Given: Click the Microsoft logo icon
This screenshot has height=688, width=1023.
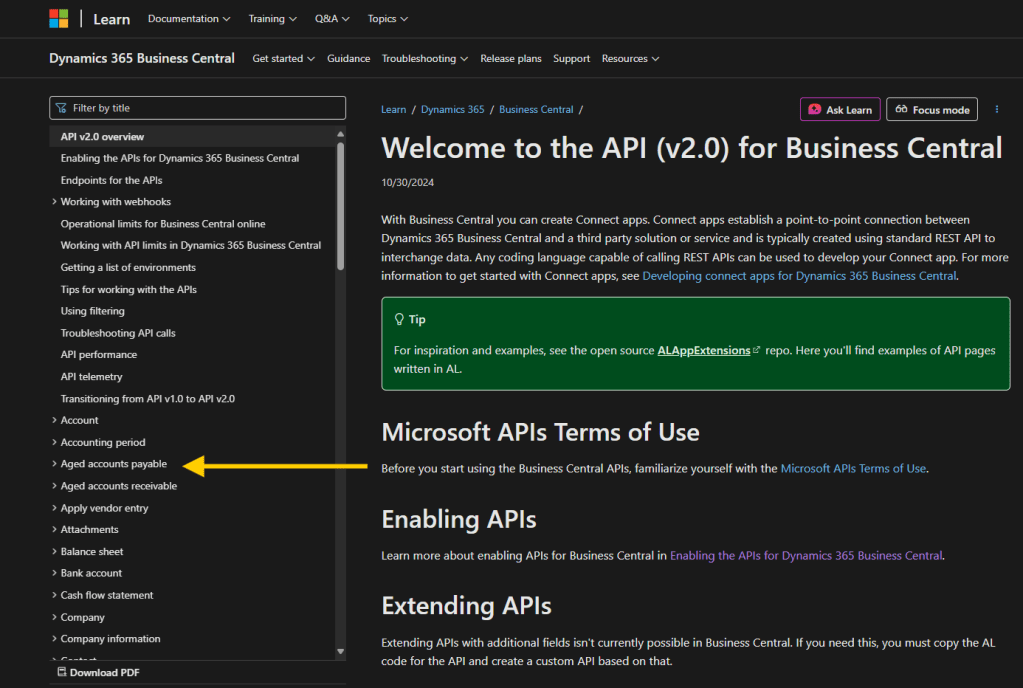Looking at the screenshot, I should (60, 19).
